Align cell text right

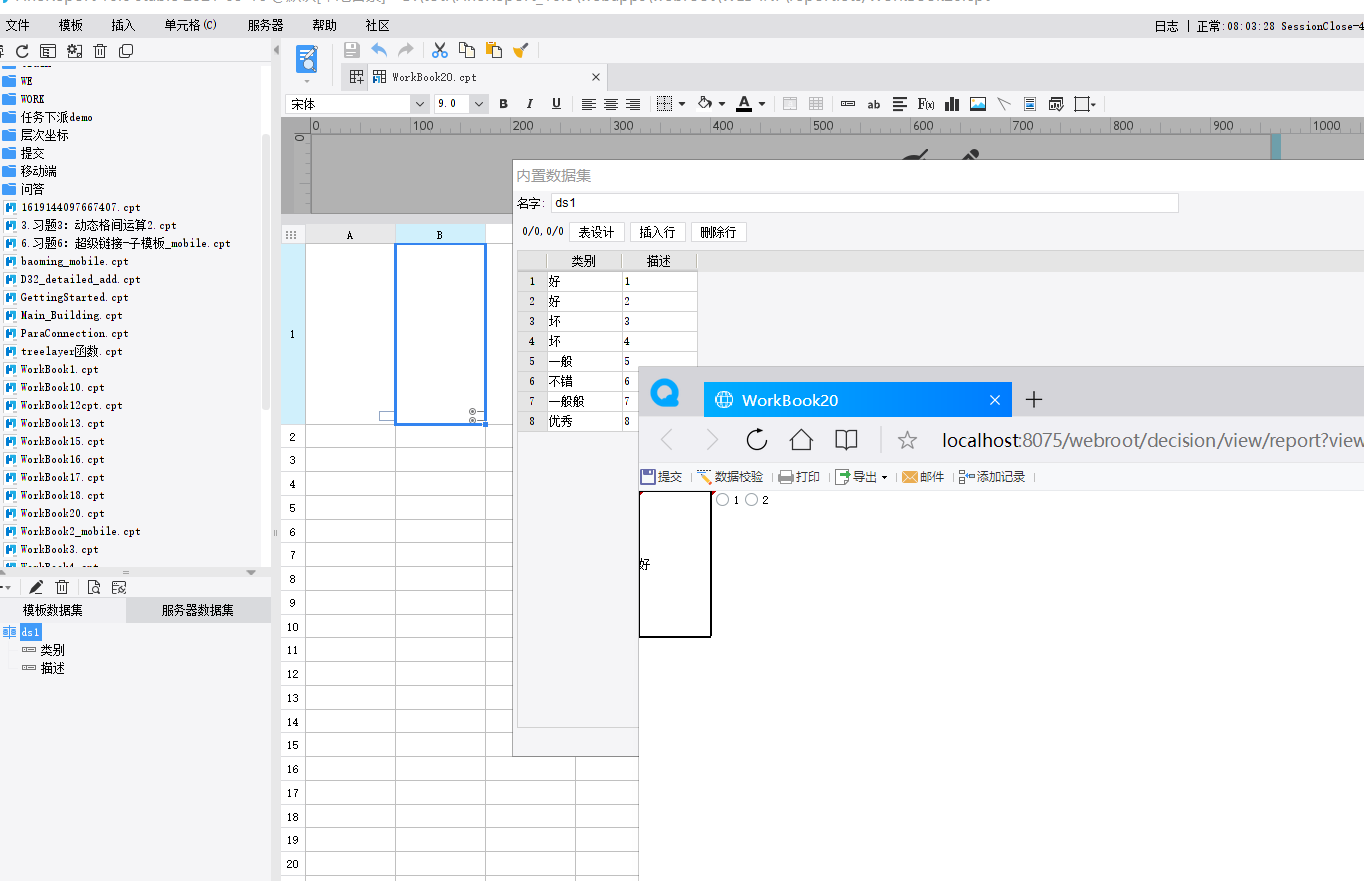pos(633,104)
